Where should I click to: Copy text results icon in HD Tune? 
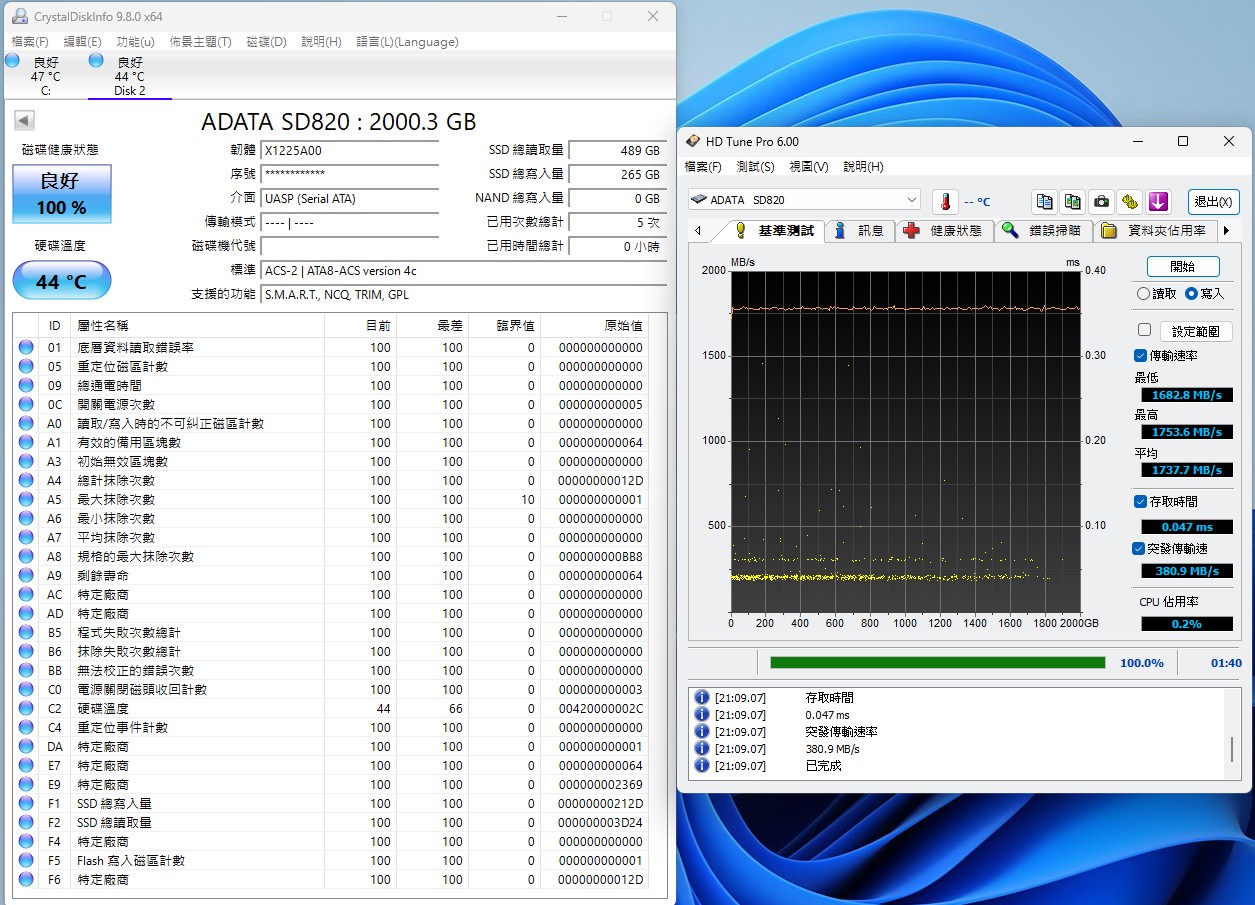[1044, 202]
